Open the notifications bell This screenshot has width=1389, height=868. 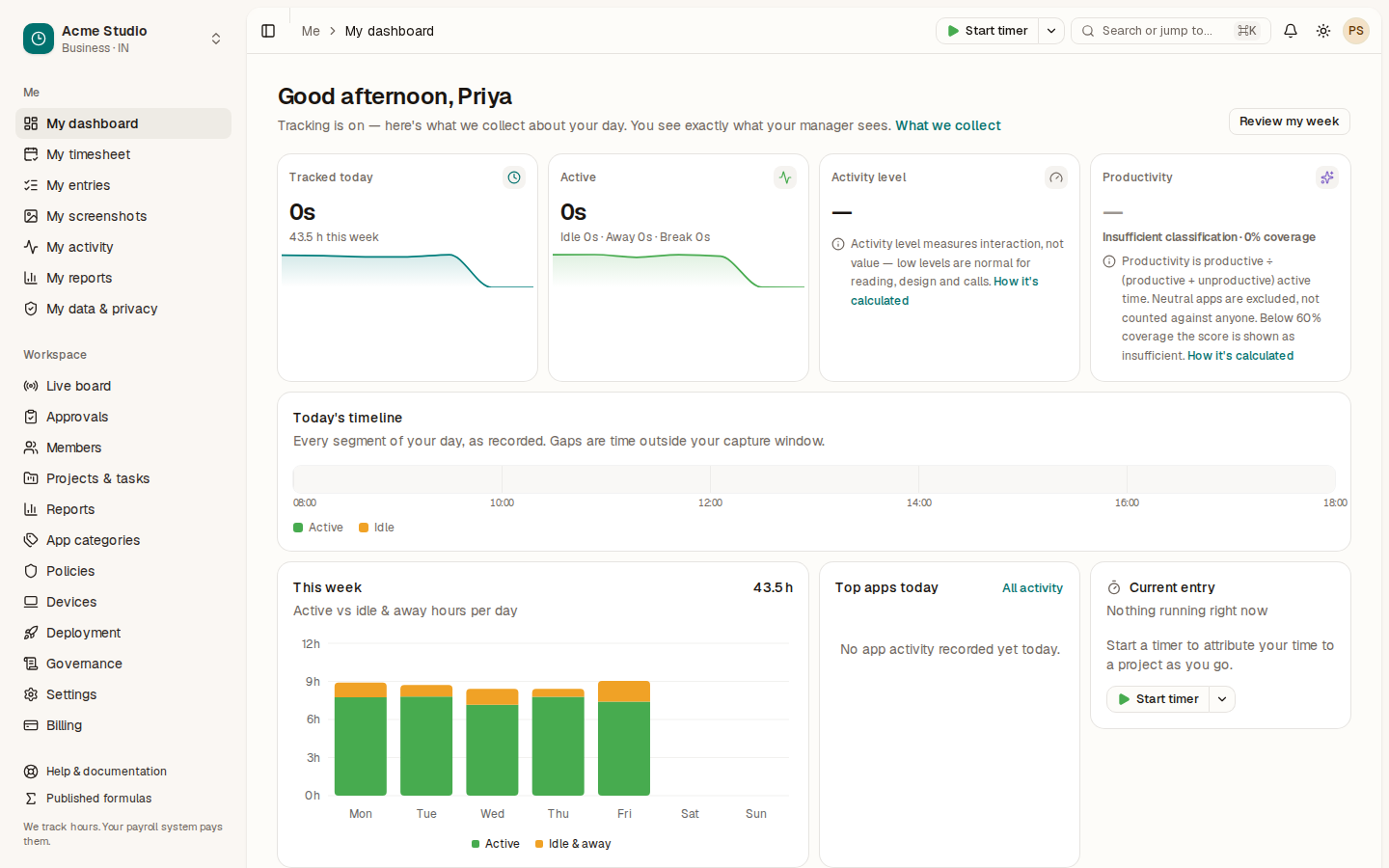pos(1291,31)
